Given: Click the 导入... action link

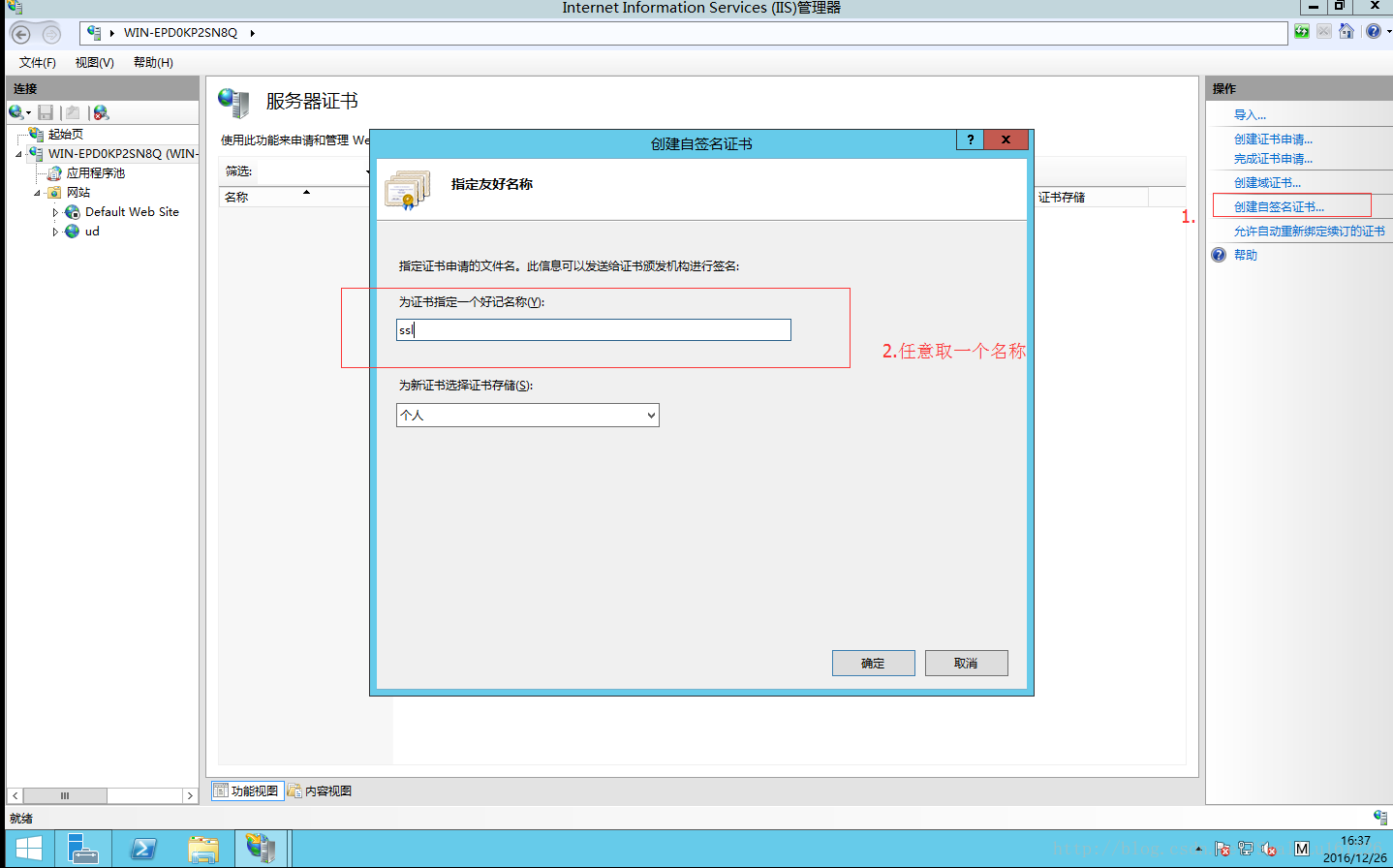Looking at the screenshot, I should (1250, 115).
